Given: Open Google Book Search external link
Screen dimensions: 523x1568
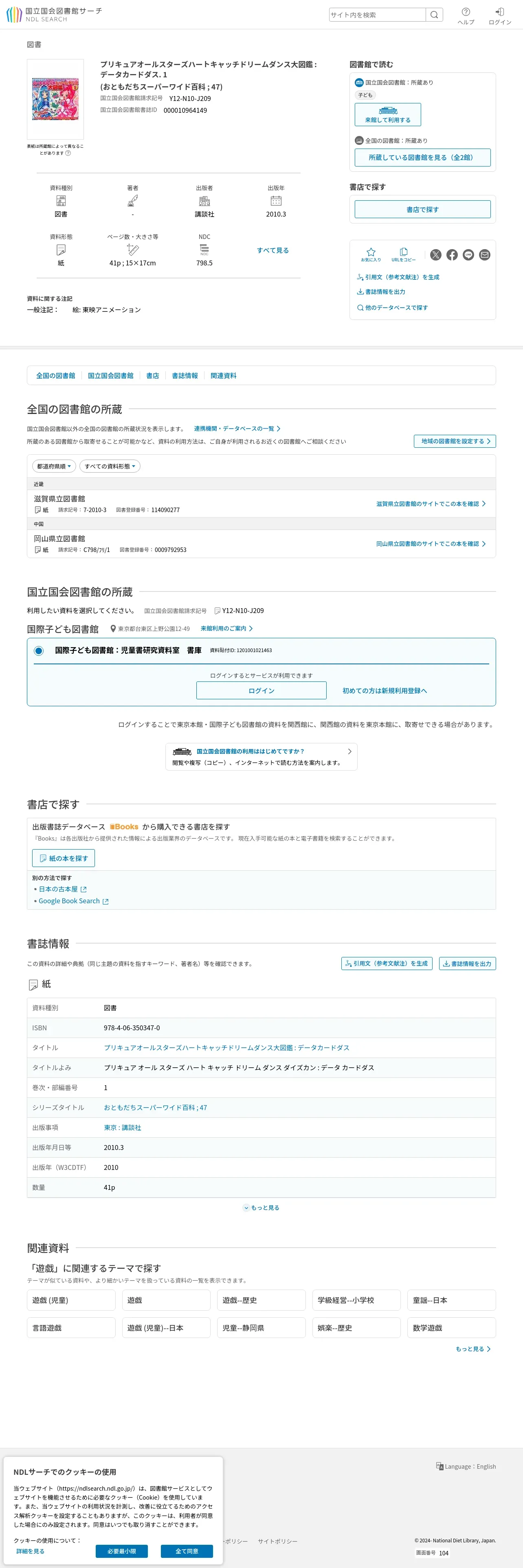Looking at the screenshot, I should (x=74, y=901).
